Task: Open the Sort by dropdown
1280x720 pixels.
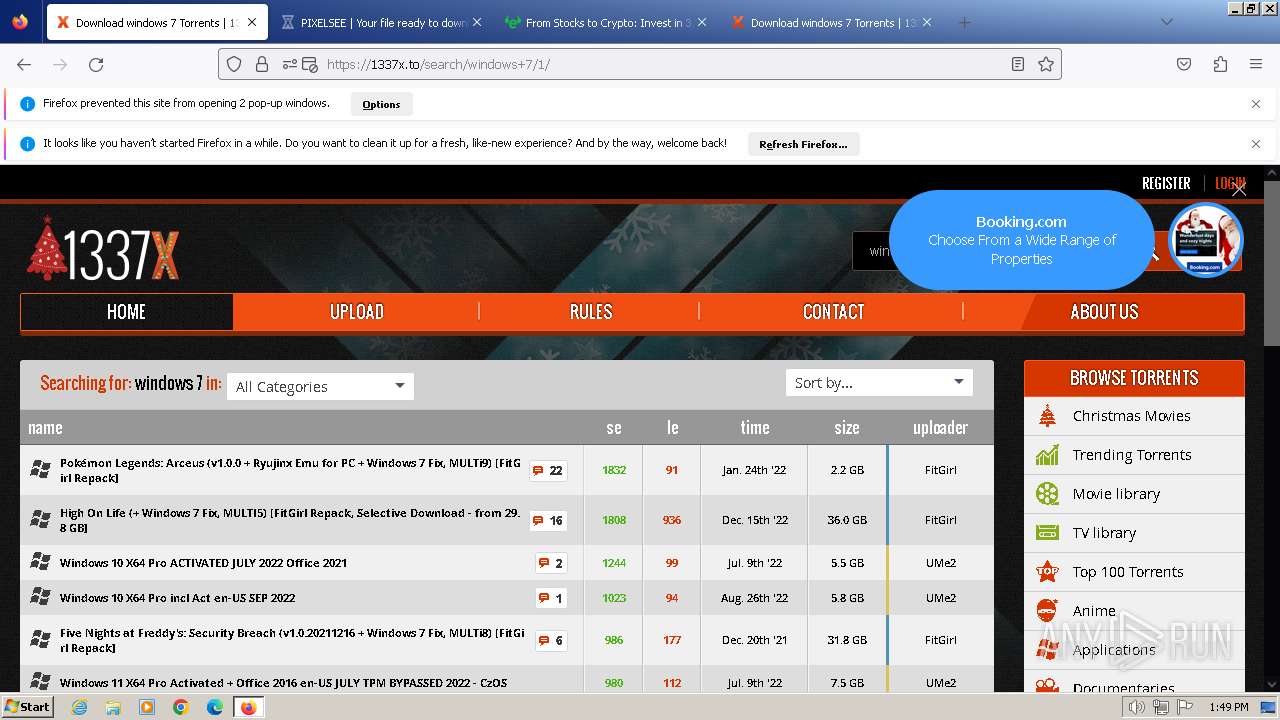Action: (879, 382)
